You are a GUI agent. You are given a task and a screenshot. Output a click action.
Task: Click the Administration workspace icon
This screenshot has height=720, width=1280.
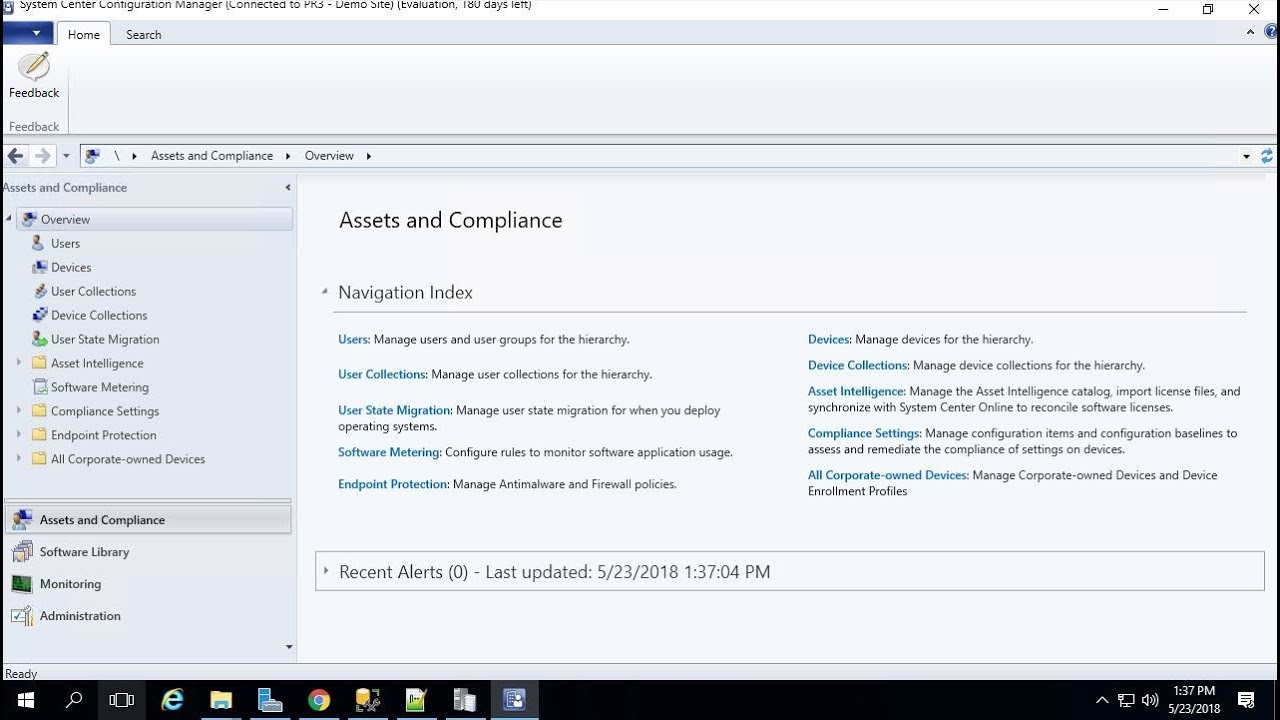click(22, 616)
